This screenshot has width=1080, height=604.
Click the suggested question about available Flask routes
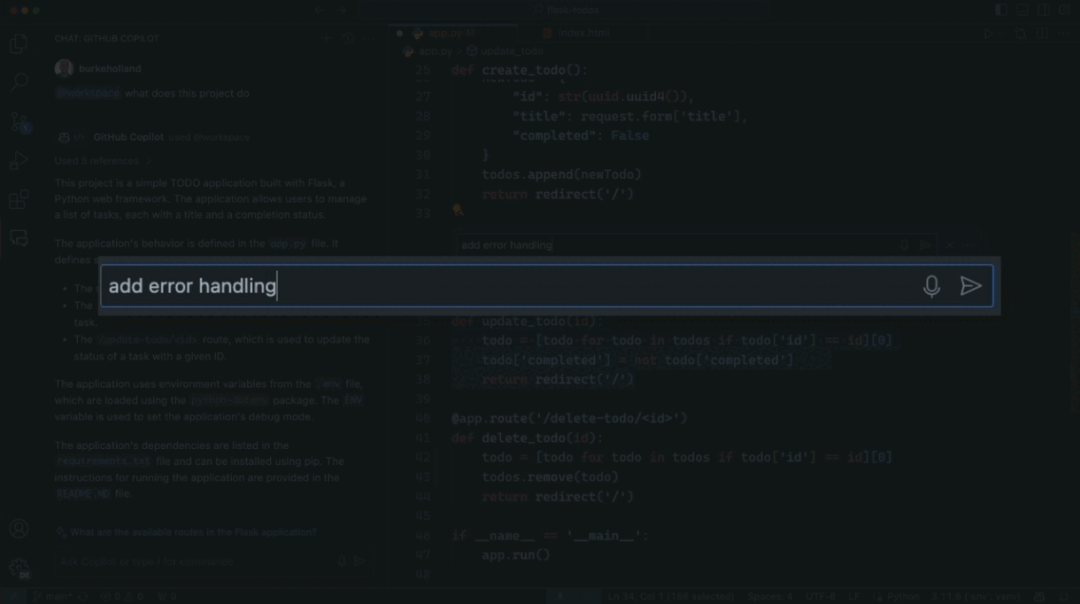(193, 532)
